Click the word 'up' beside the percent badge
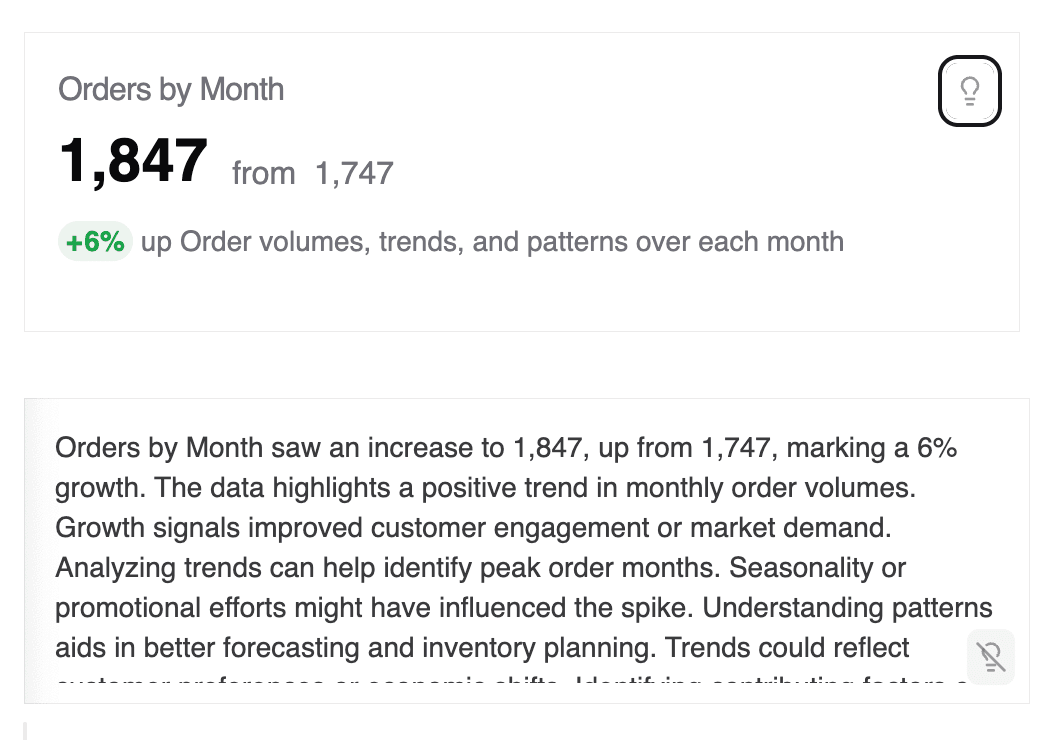1064x740 pixels. (x=156, y=242)
